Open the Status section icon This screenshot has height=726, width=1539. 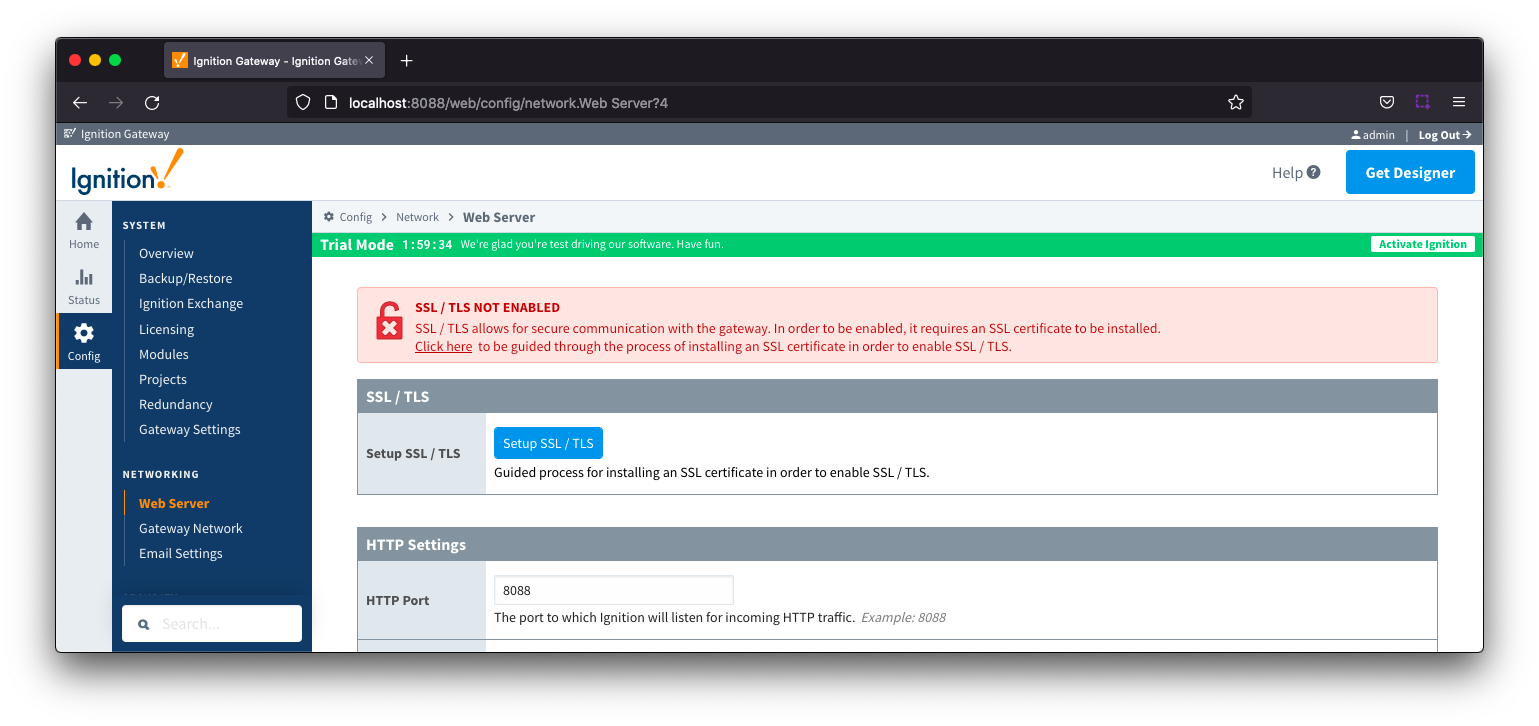tap(84, 278)
